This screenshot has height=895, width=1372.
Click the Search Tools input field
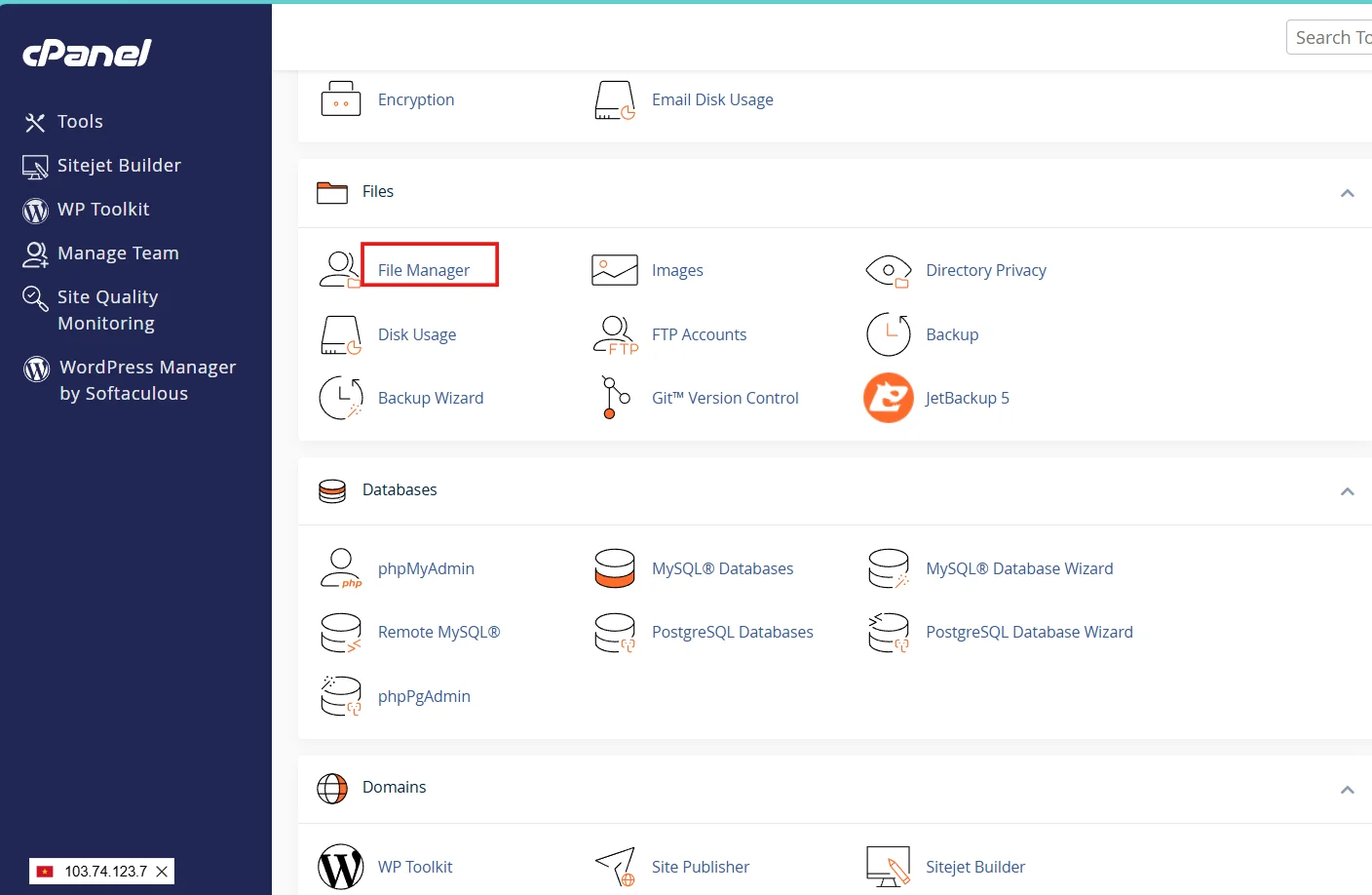pos(1331,37)
